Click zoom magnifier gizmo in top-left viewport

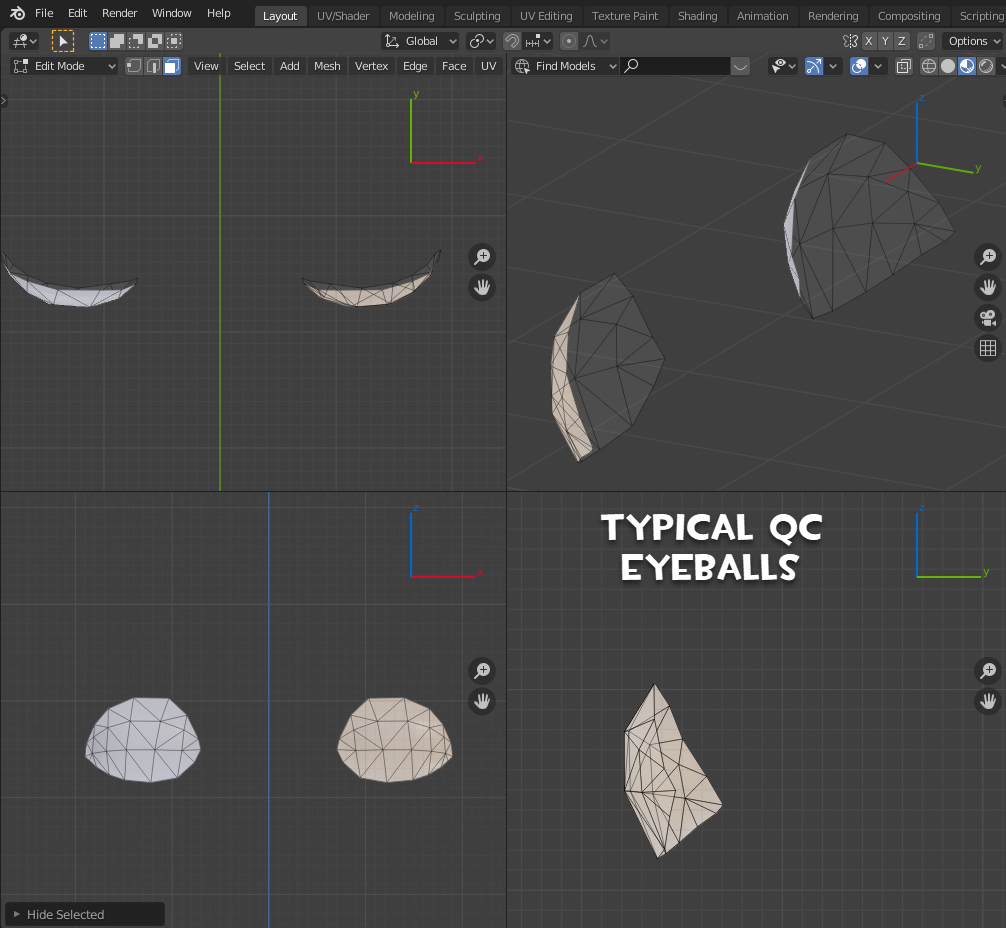tap(482, 257)
